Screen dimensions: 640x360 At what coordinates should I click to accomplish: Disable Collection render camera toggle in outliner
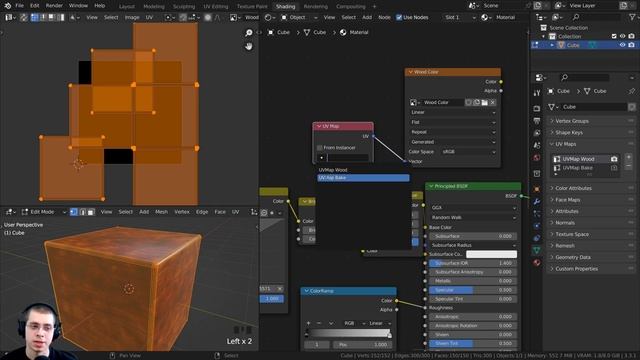point(631,36)
